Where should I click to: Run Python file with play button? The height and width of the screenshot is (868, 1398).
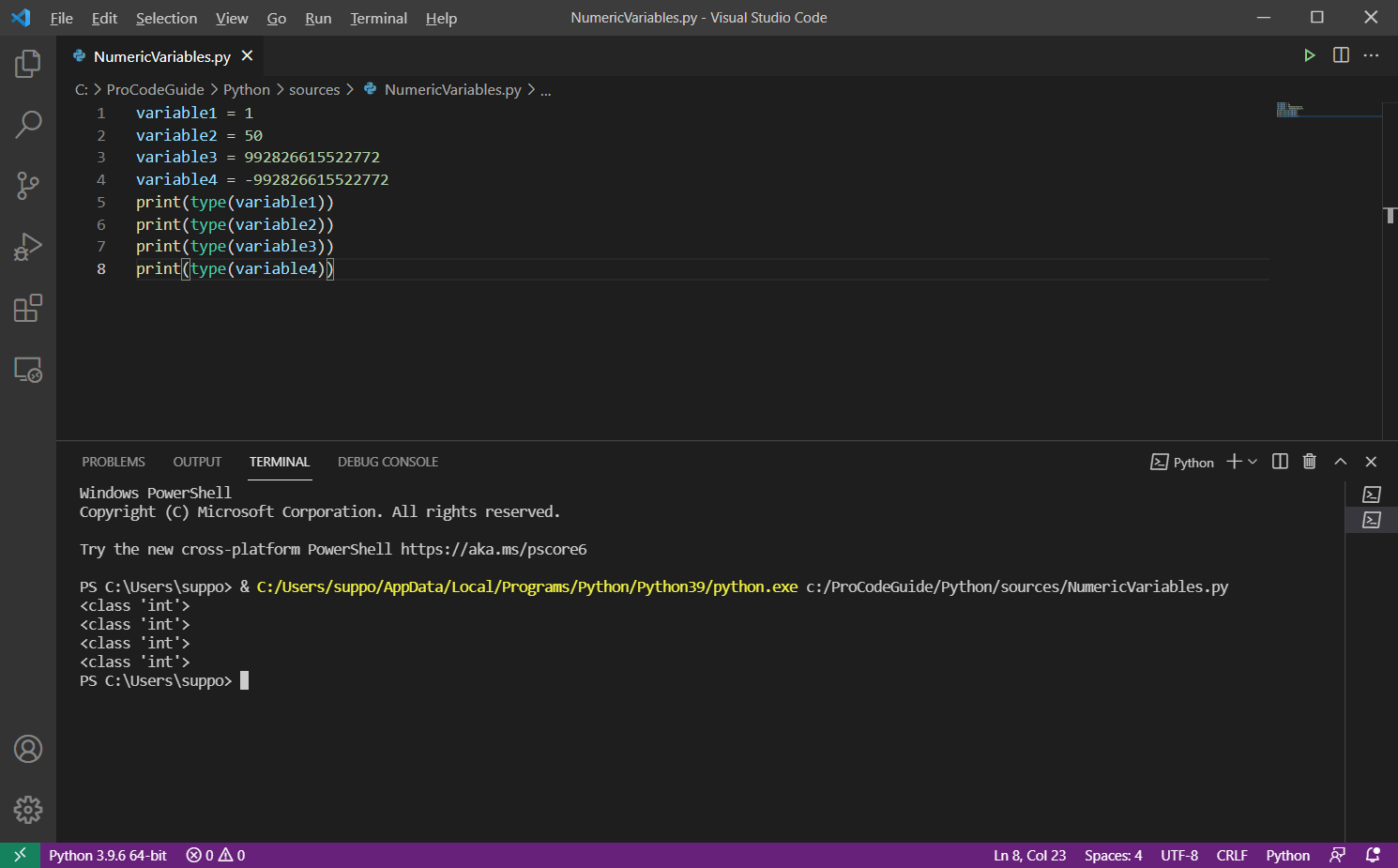(1309, 55)
